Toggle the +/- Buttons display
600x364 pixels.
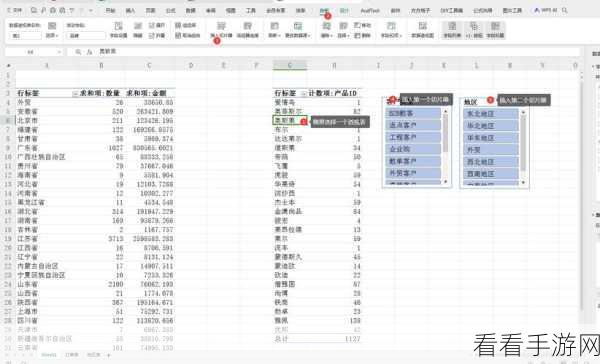pyautogui.click(x=474, y=30)
